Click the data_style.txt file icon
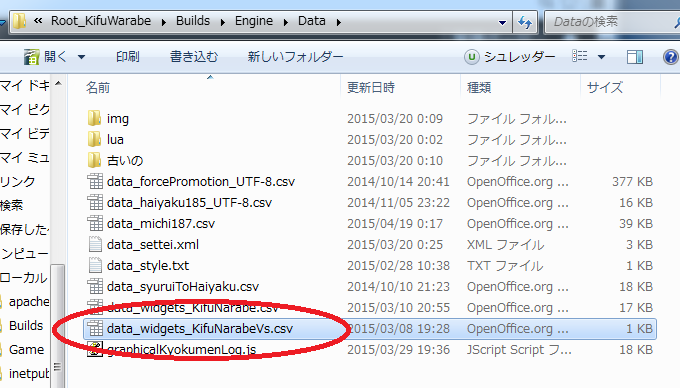Screen dimensions: 680x388 pyautogui.click(x=95, y=265)
